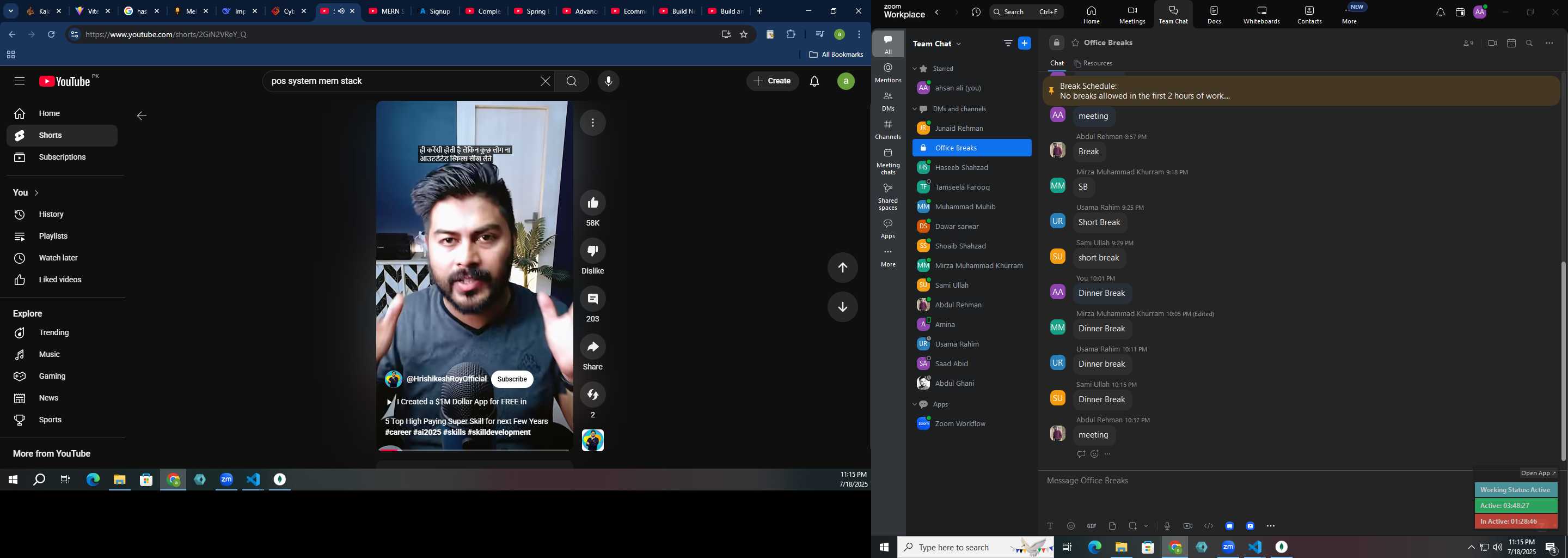Share the YouTube short
1568x558 pixels.
coord(592,347)
